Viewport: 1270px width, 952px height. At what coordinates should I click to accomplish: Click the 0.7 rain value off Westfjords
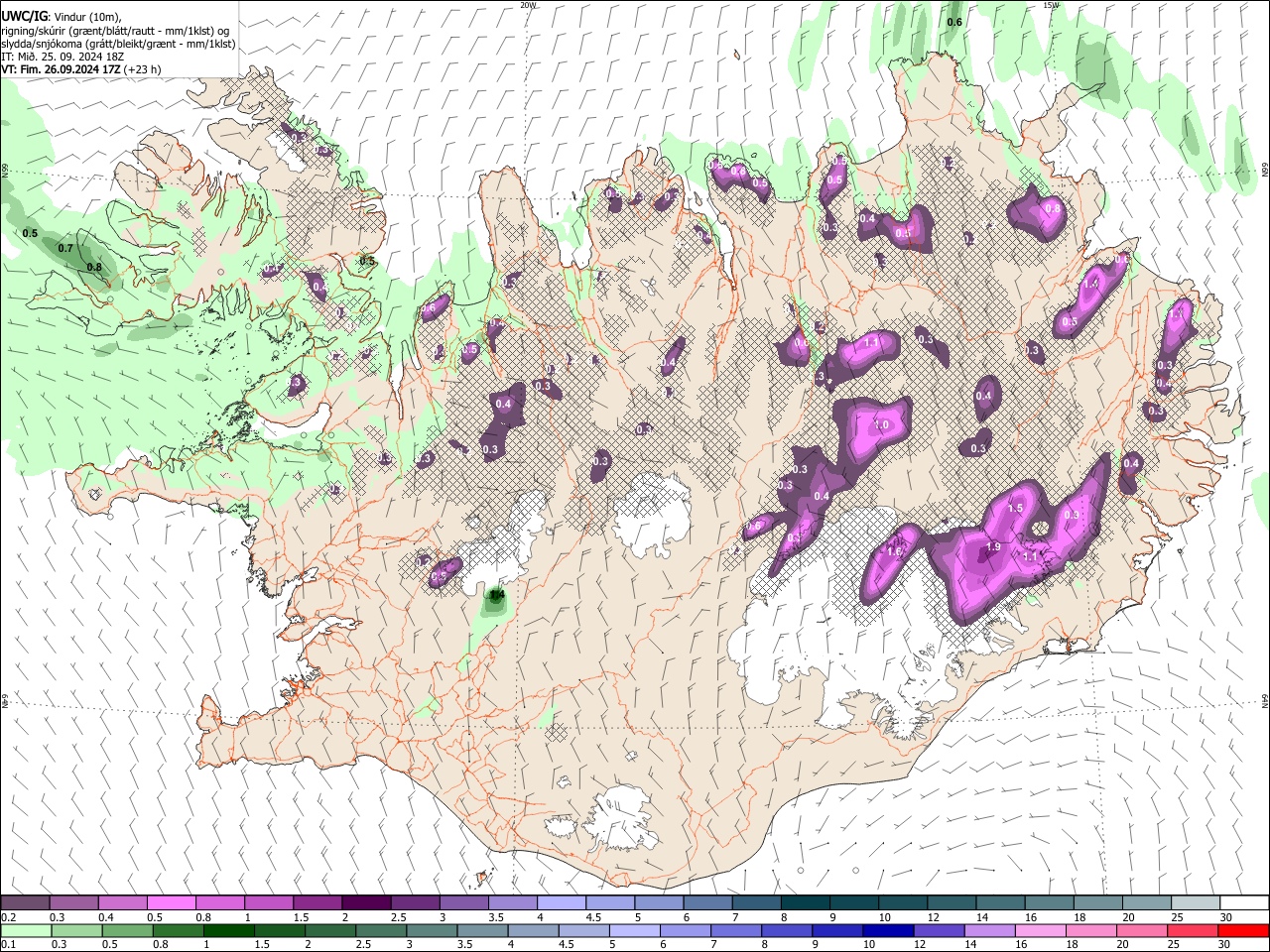(x=65, y=248)
